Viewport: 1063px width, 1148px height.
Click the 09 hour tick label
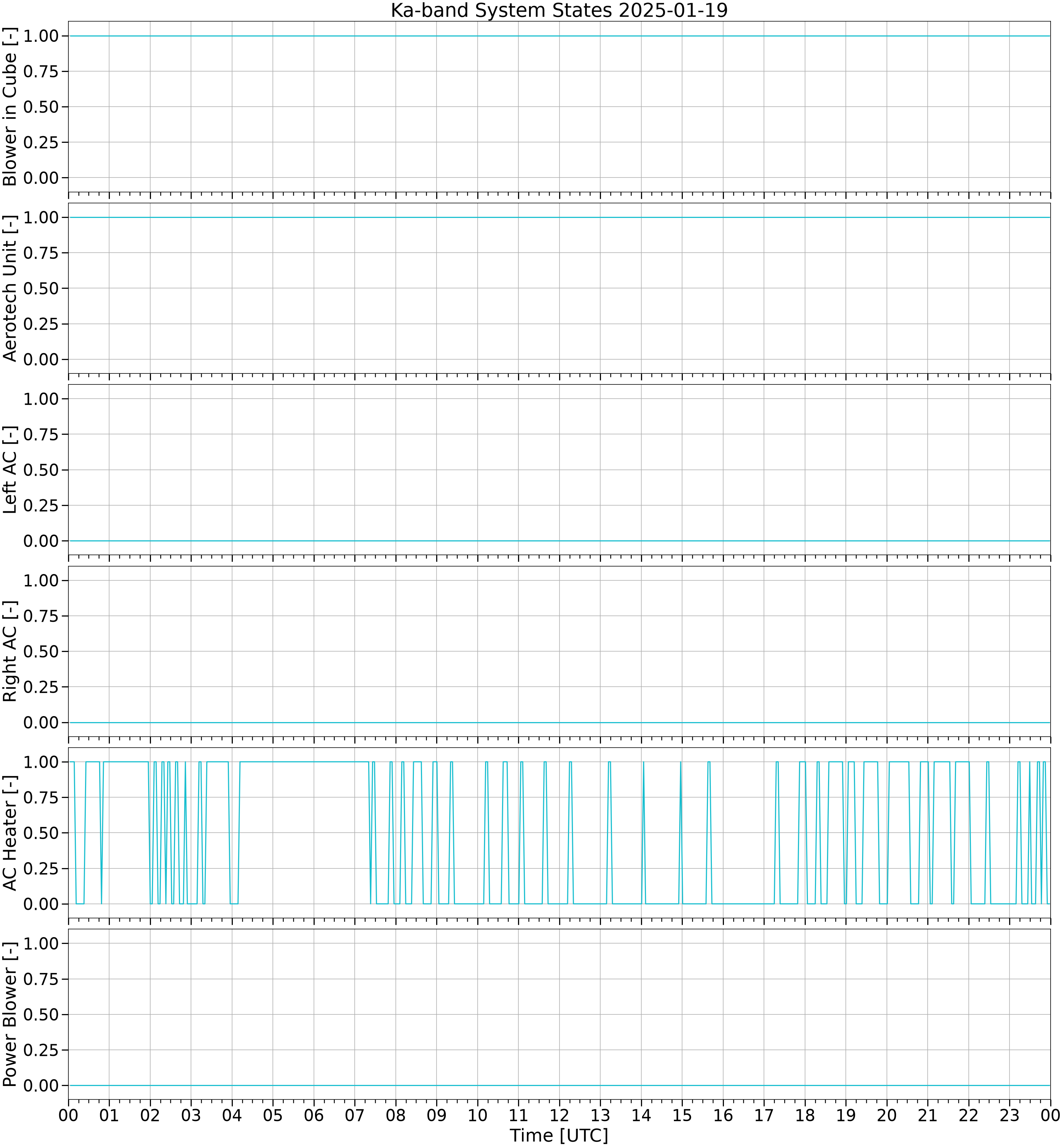[437, 1115]
